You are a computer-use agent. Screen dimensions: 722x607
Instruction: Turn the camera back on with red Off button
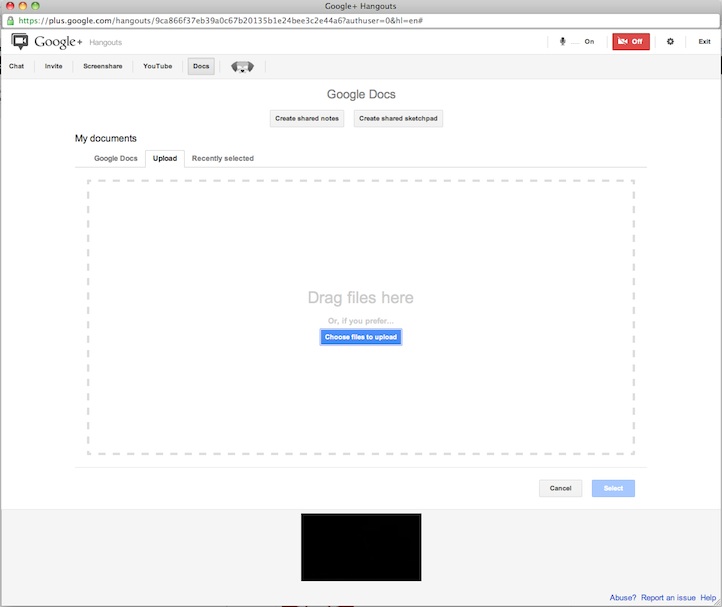[630, 41]
